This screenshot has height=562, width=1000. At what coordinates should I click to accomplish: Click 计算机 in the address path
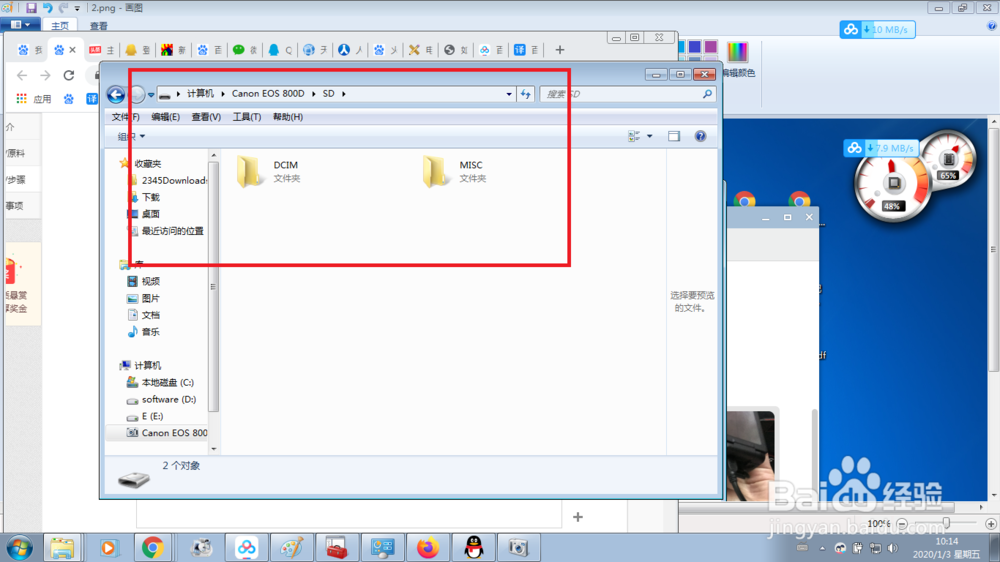pyautogui.click(x=200, y=93)
